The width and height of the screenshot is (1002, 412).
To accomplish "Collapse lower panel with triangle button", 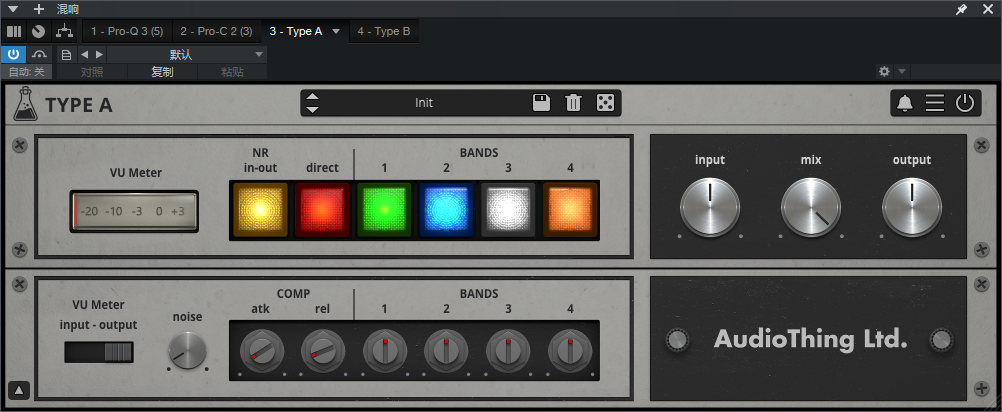I will (x=19, y=390).
